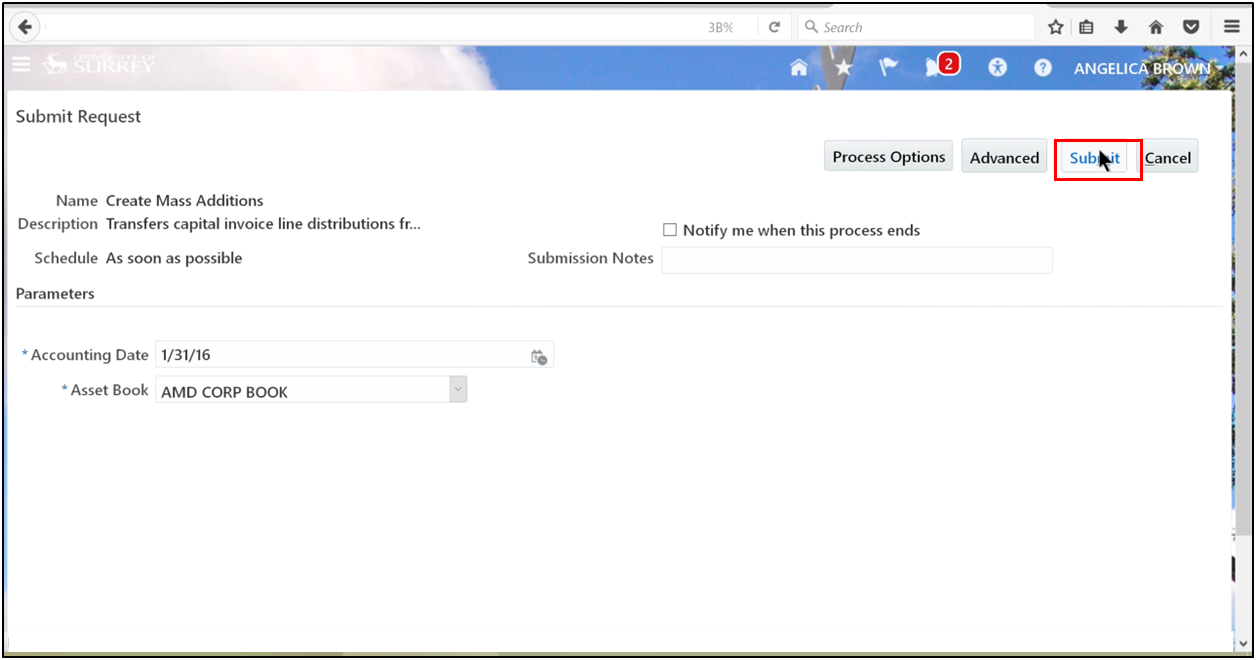Submit the Create Mass Additions request
The image size is (1256, 660).
pos(1097,157)
